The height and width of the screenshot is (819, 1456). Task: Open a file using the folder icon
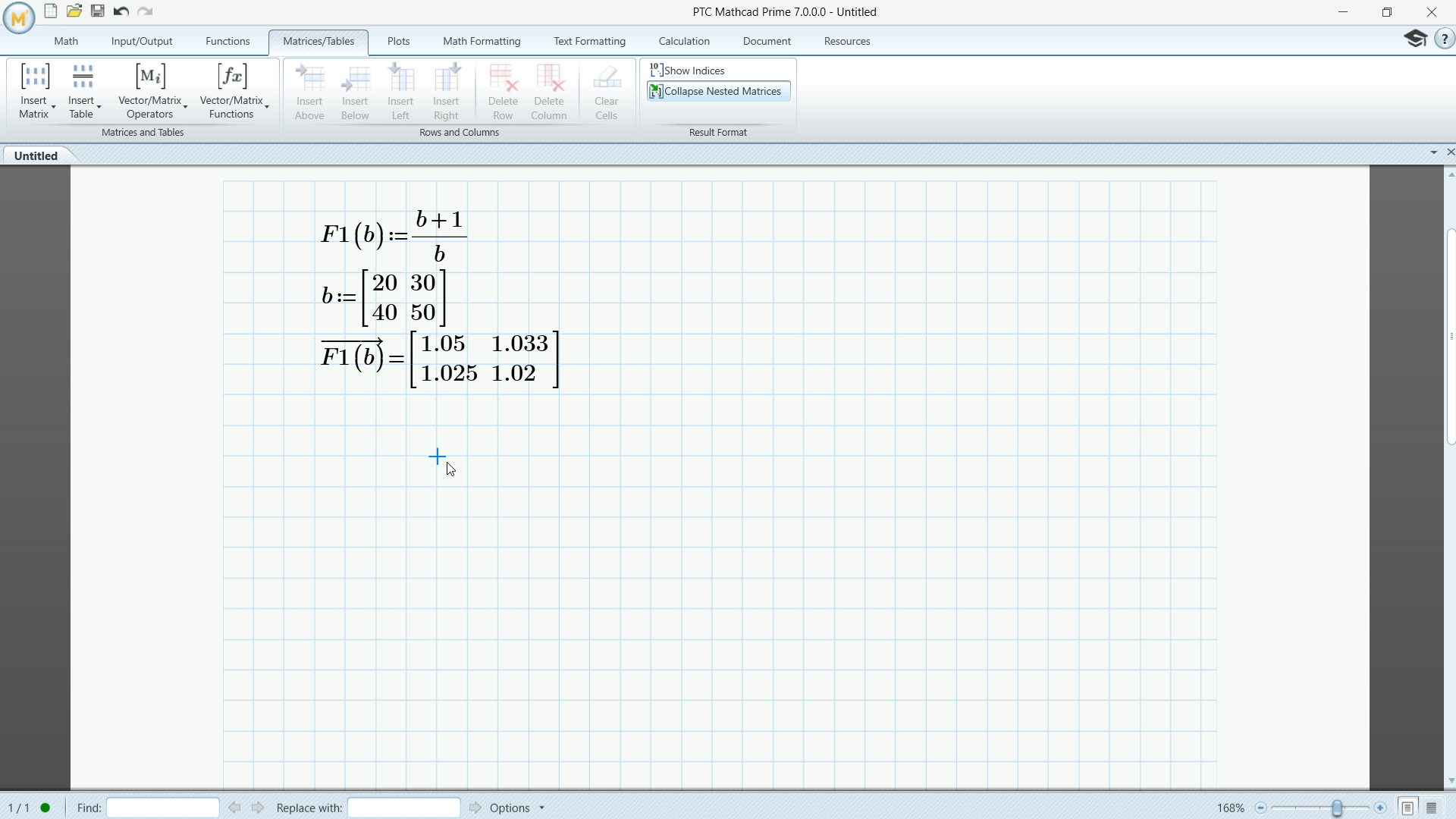(74, 11)
